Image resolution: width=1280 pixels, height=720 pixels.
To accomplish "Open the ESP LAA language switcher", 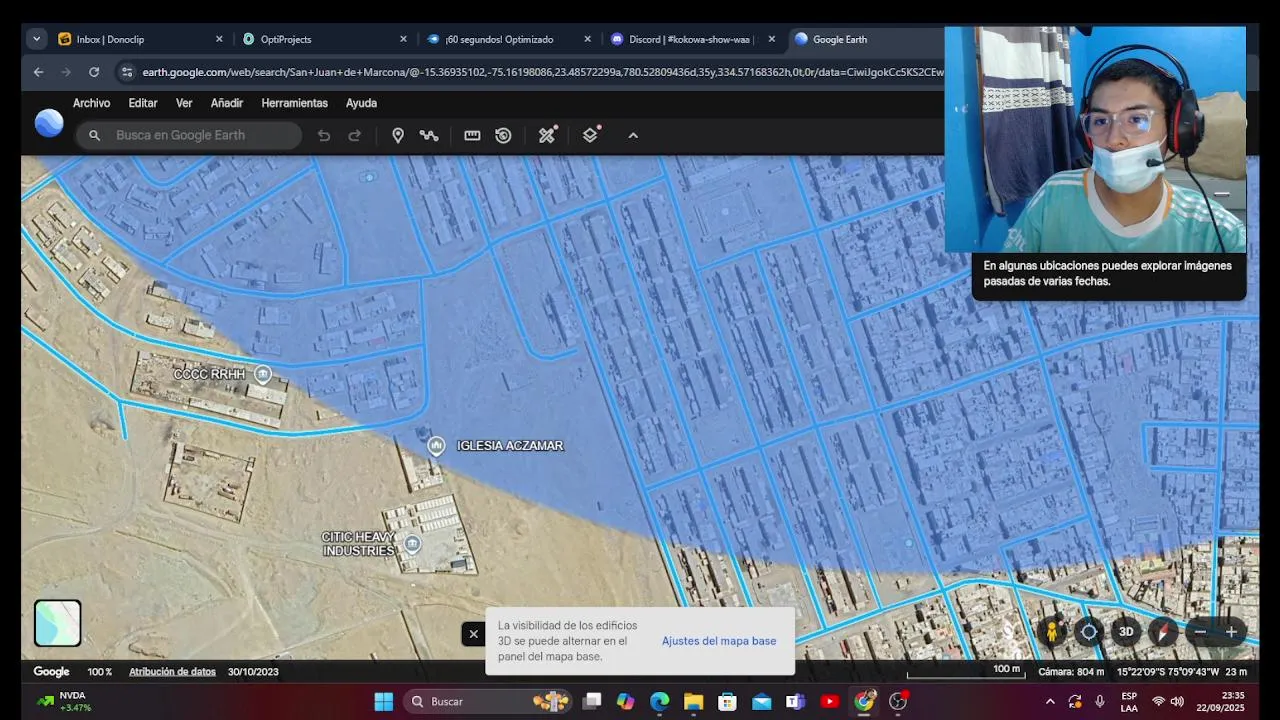I will pyautogui.click(x=1129, y=702).
